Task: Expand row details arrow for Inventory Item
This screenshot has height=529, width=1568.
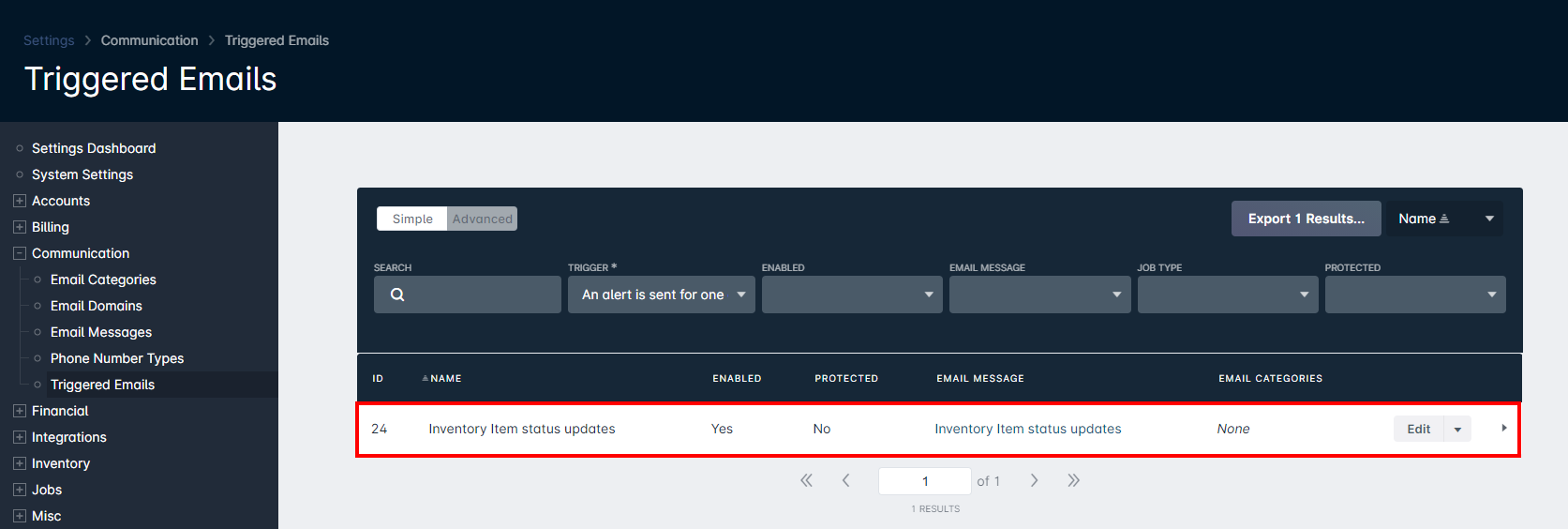Action: (1503, 428)
